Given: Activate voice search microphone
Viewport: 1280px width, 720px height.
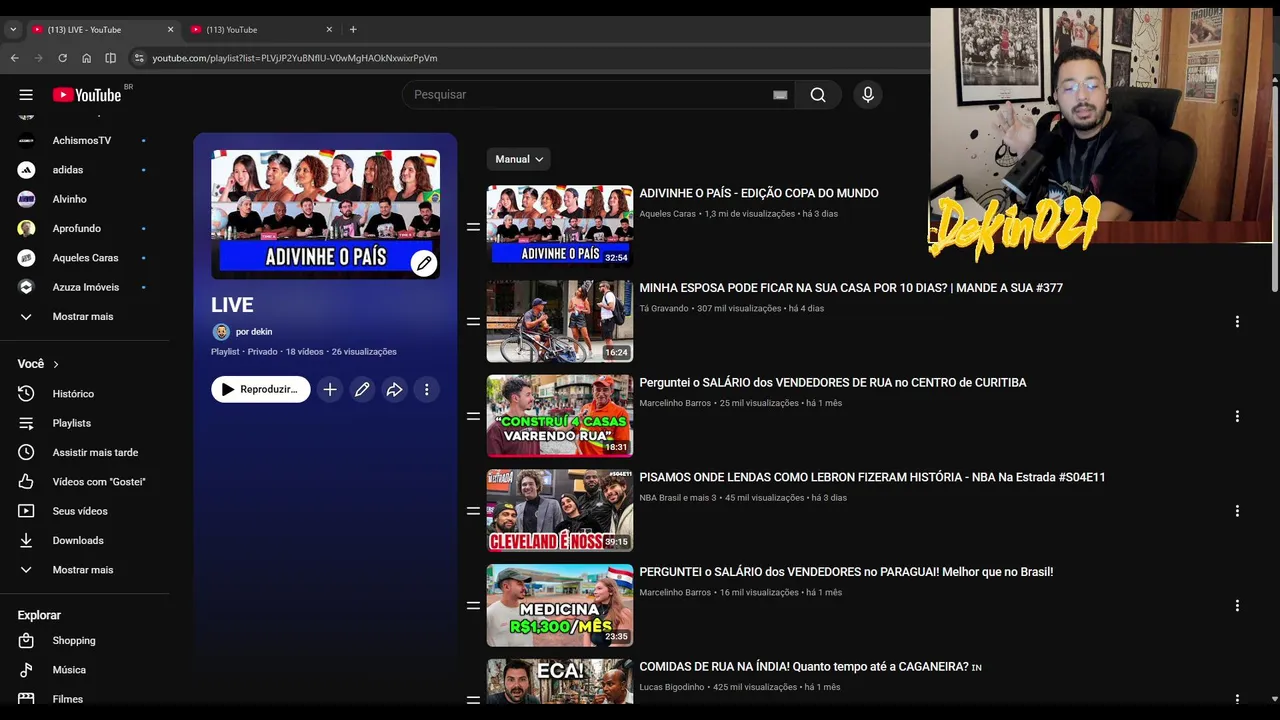Looking at the screenshot, I should point(868,95).
